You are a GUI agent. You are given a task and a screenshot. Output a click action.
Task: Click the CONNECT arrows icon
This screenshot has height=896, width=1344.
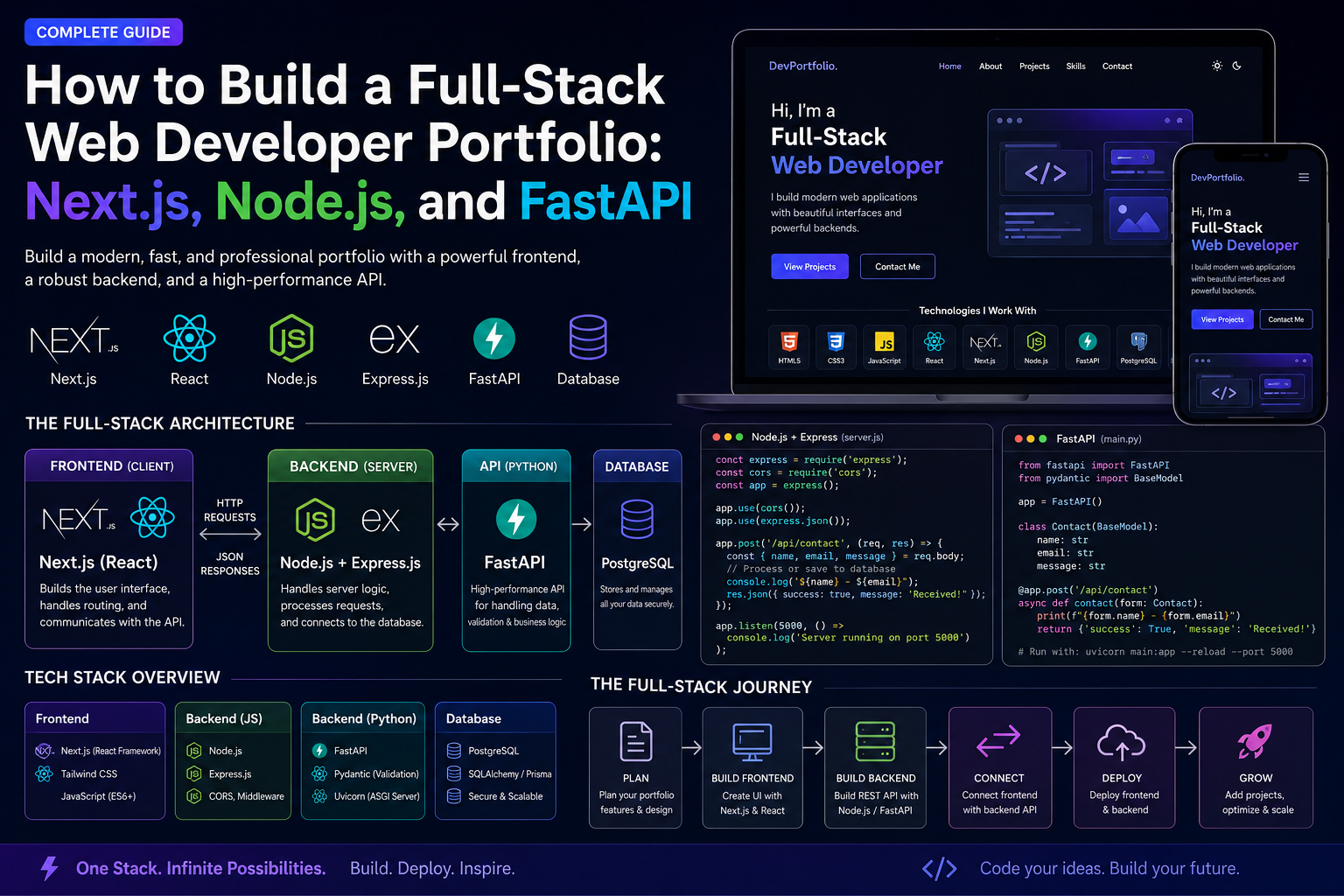(998, 741)
